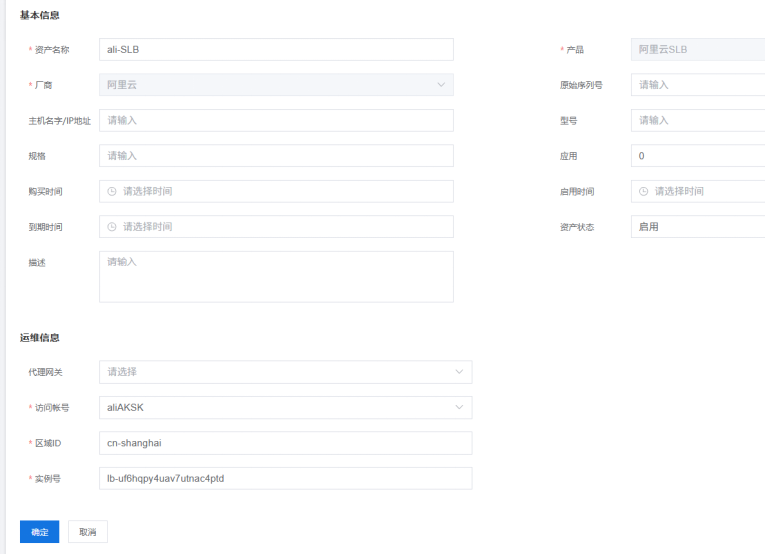Click the 主机名字/IP地址 label
Viewport: 765px width, 554px height.
pyautogui.click(x=60, y=121)
